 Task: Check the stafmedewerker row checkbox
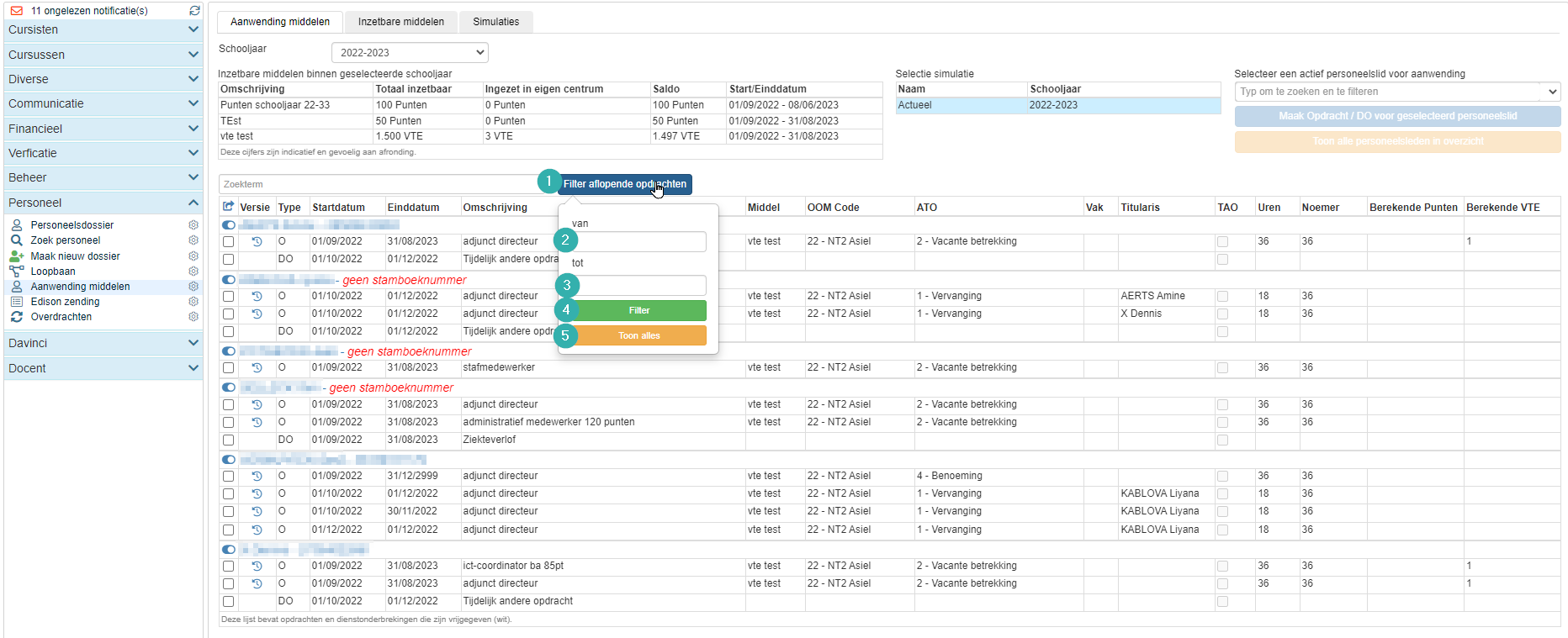coord(228,368)
